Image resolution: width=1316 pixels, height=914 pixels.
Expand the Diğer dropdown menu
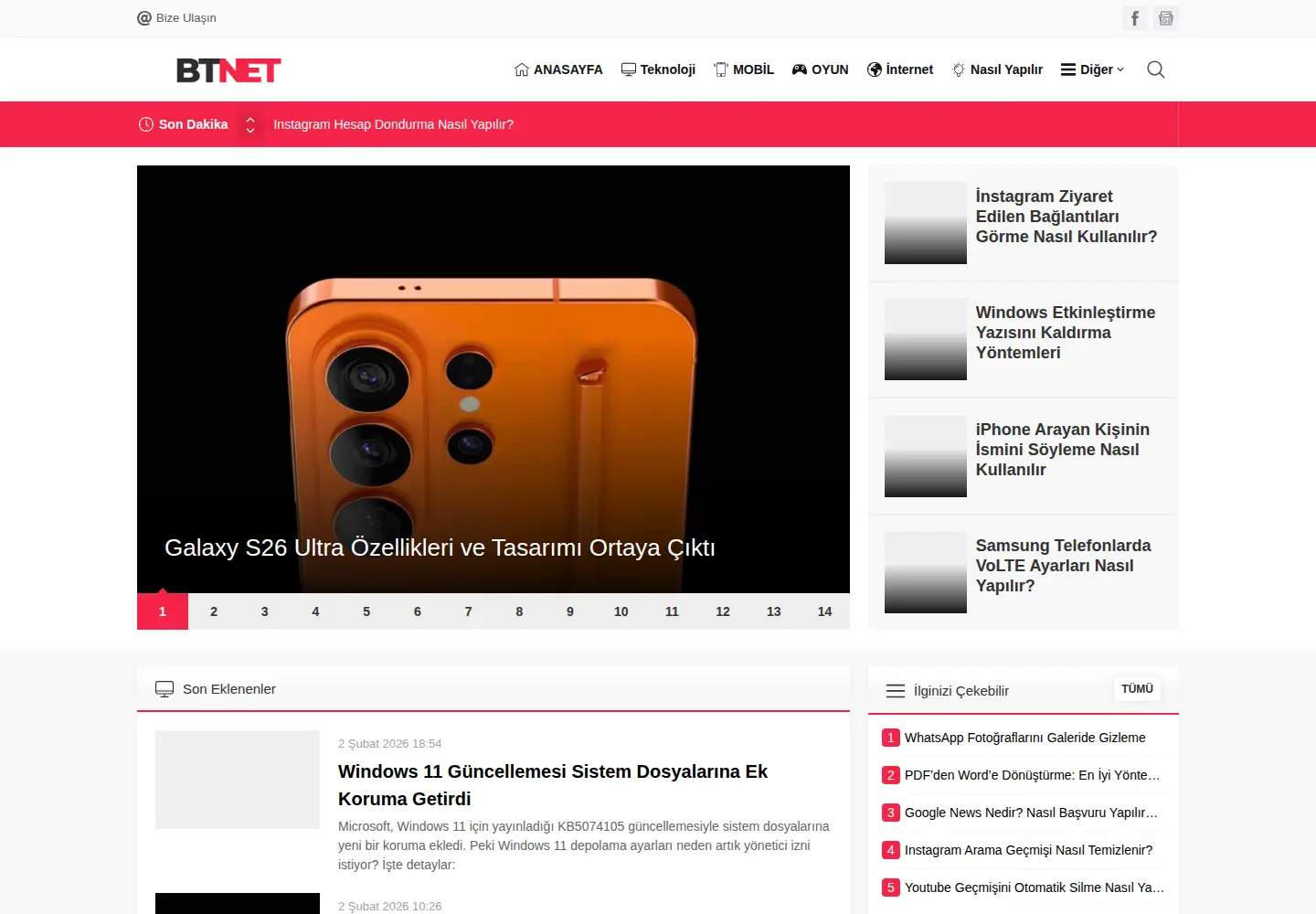click(x=1092, y=69)
